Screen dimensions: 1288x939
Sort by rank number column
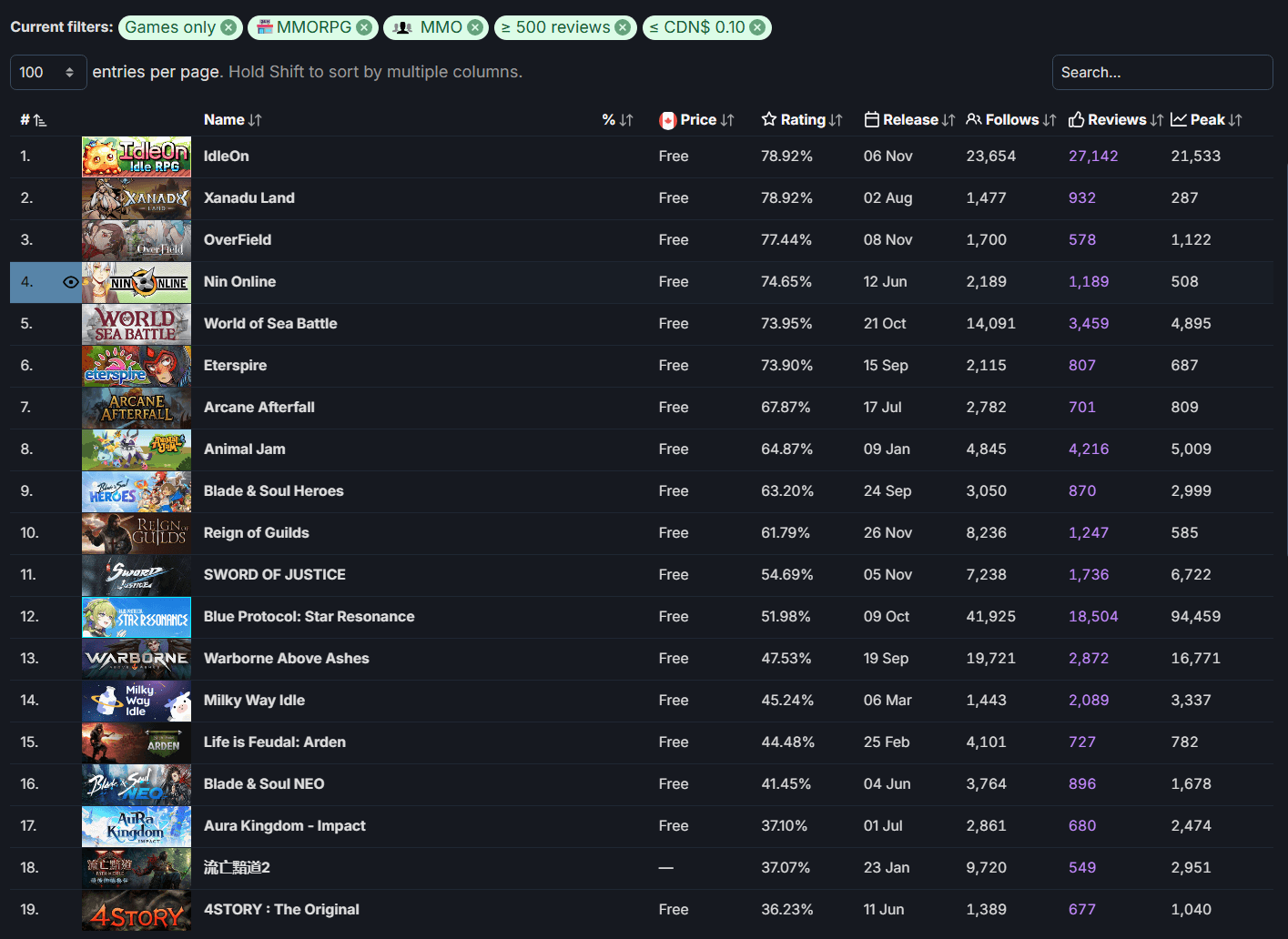tap(34, 120)
